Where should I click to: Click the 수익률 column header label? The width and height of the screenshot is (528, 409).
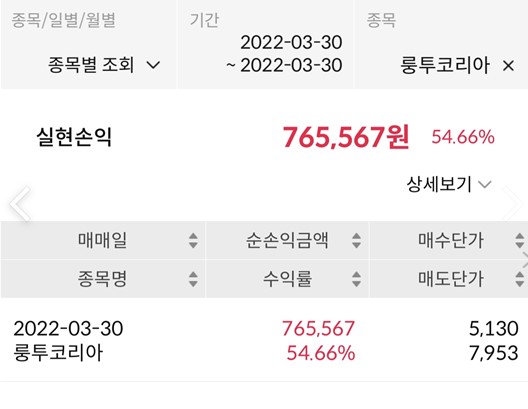287,279
